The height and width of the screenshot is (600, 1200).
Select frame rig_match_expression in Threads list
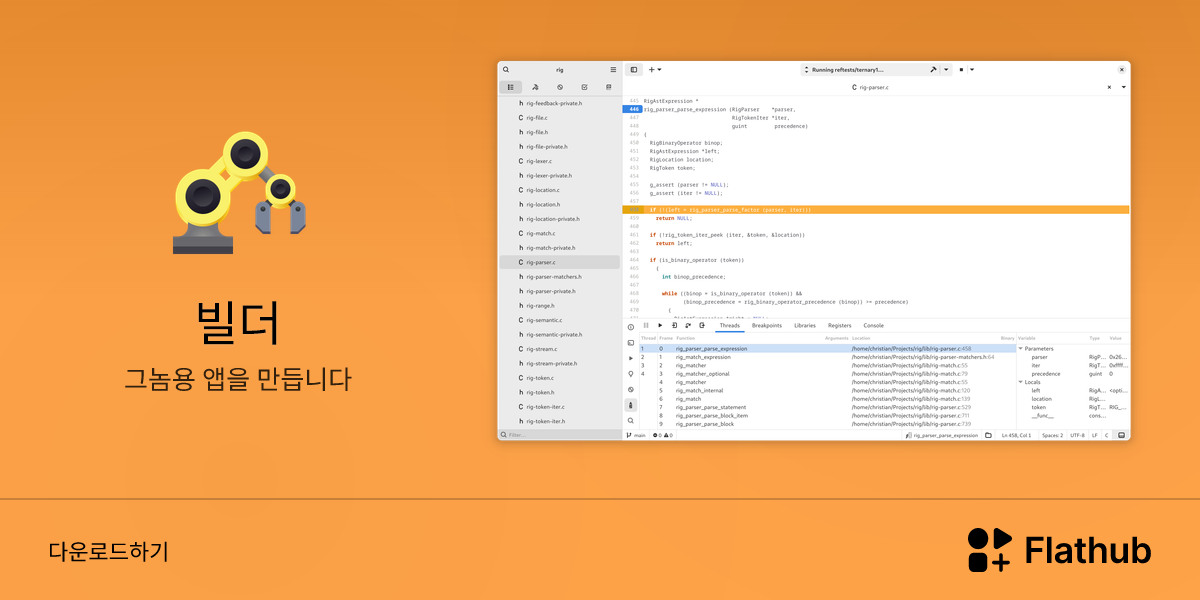click(827, 357)
